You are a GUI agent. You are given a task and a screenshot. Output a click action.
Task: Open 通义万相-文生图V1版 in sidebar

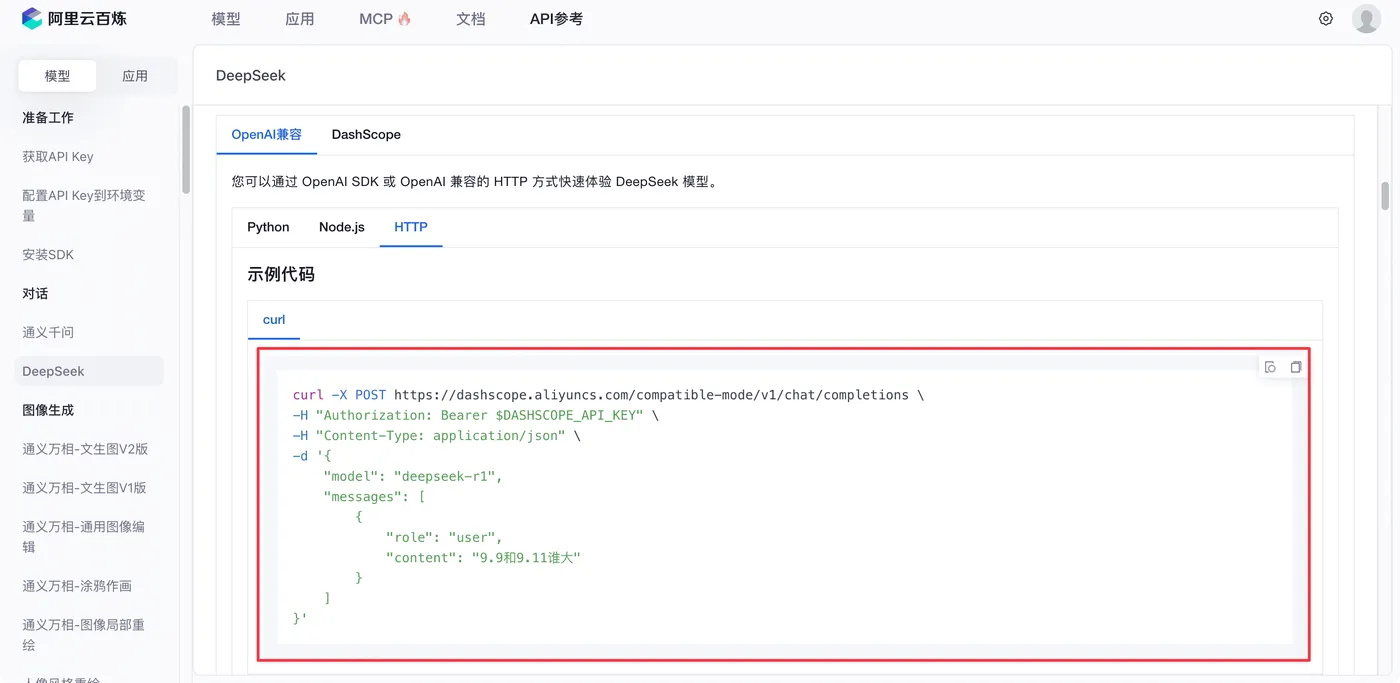pyautogui.click(x=85, y=488)
